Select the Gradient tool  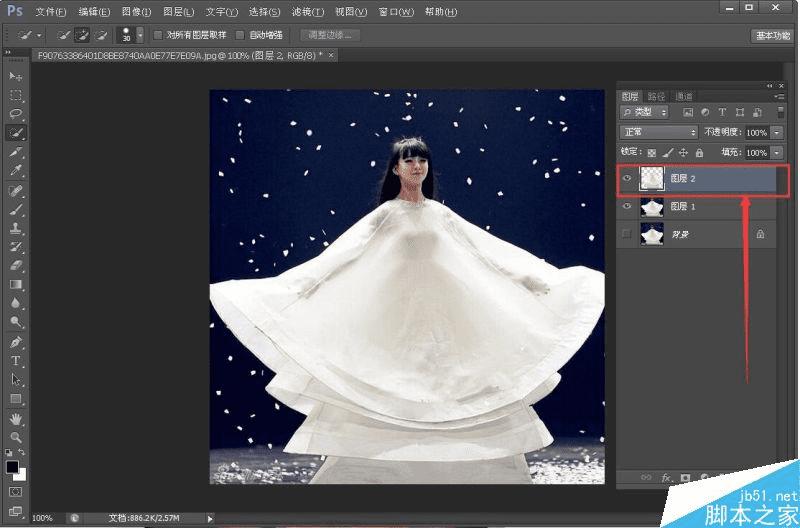tap(16, 285)
